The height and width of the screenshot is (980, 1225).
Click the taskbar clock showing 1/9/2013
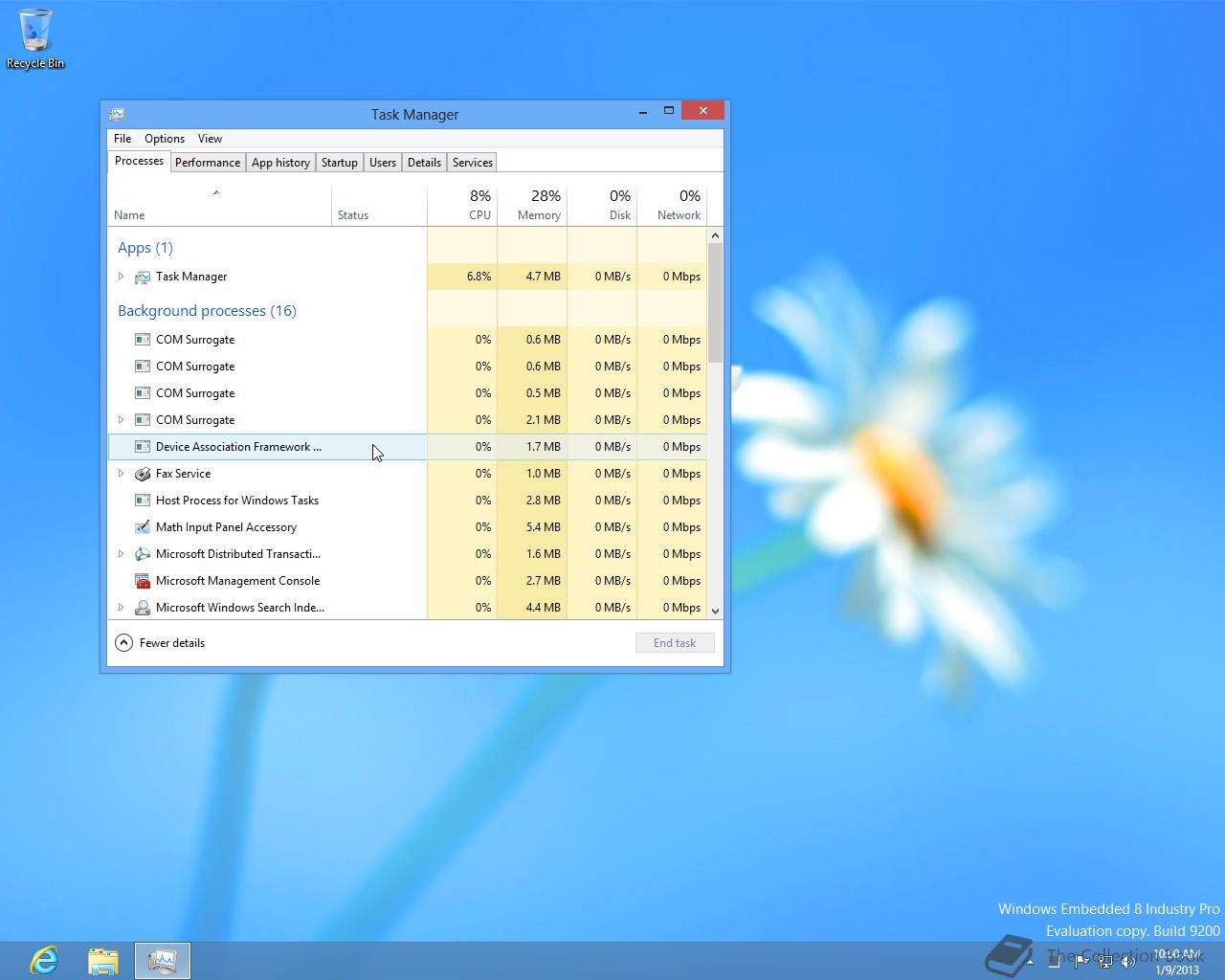(1176, 962)
